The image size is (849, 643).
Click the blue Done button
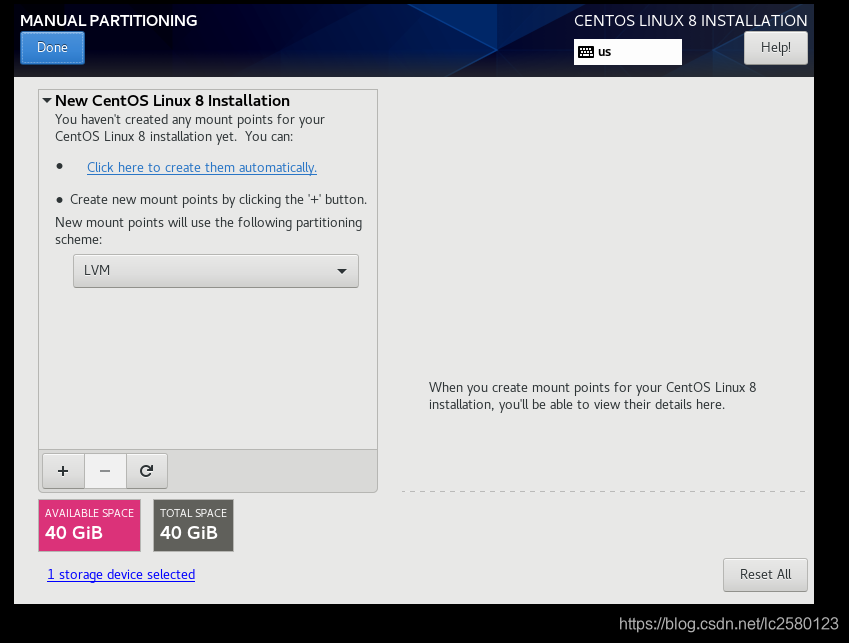click(53, 48)
